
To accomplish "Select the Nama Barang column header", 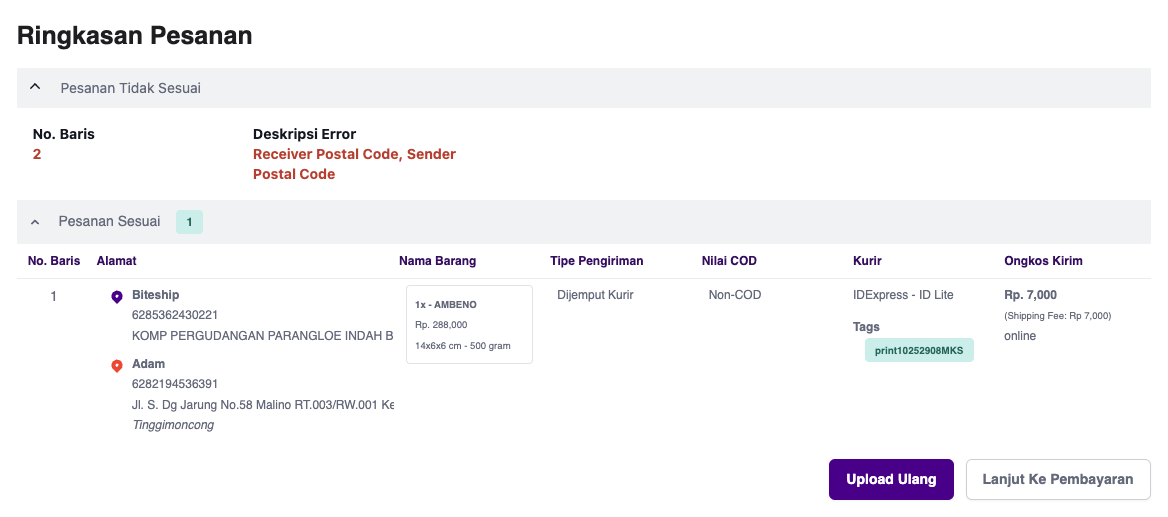I will tap(437, 261).
